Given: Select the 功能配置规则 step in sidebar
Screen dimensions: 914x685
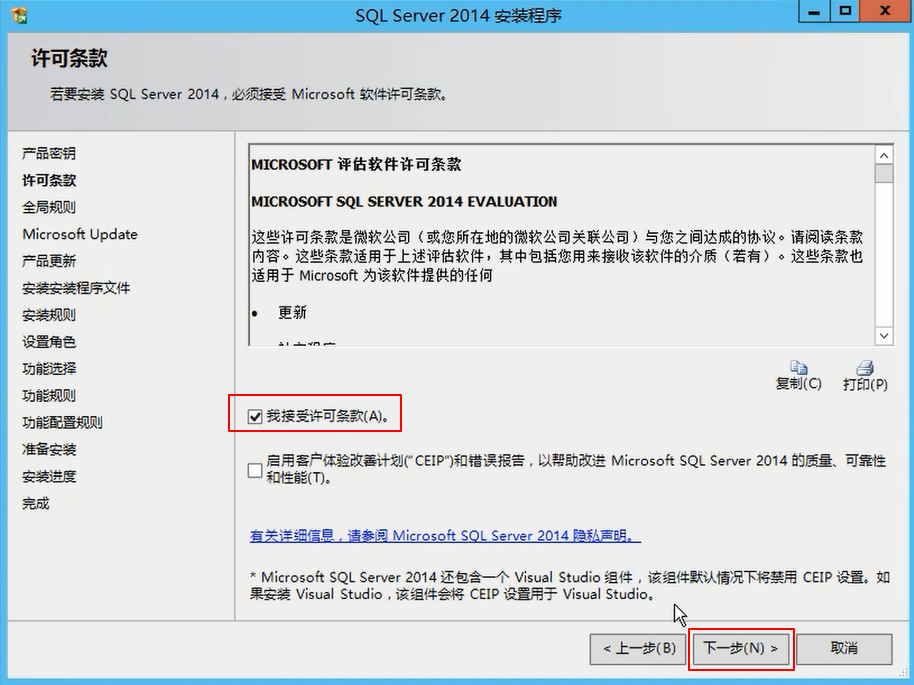Looking at the screenshot, I should click(x=62, y=422).
